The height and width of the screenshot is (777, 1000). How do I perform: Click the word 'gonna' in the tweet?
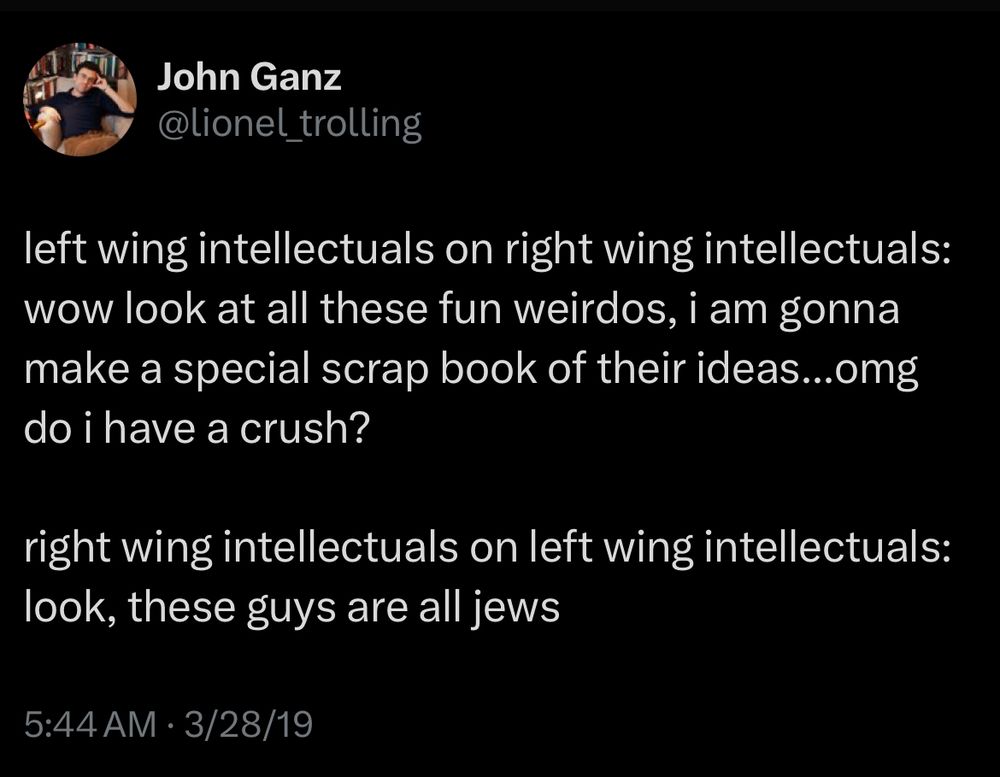839,311
